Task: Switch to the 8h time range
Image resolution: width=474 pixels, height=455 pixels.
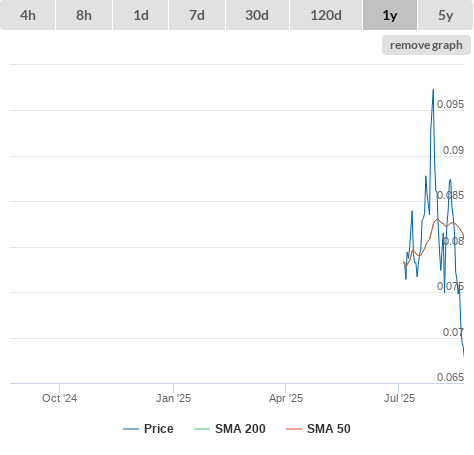Action: pyautogui.click(x=84, y=15)
